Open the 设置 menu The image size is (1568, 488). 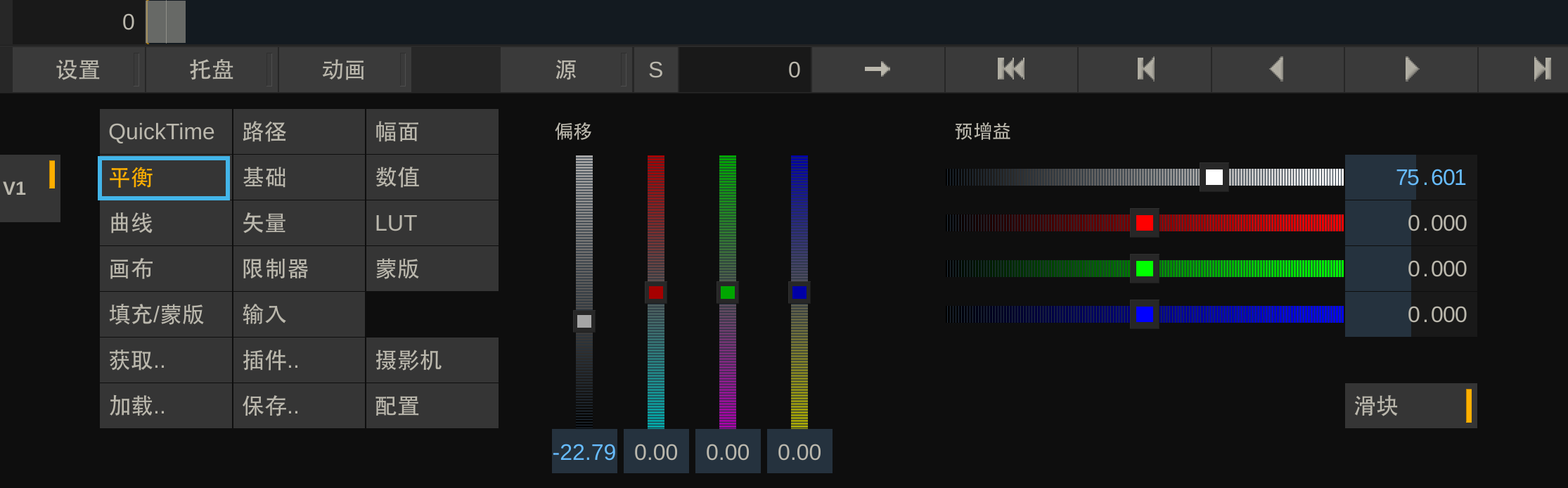(x=78, y=70)
